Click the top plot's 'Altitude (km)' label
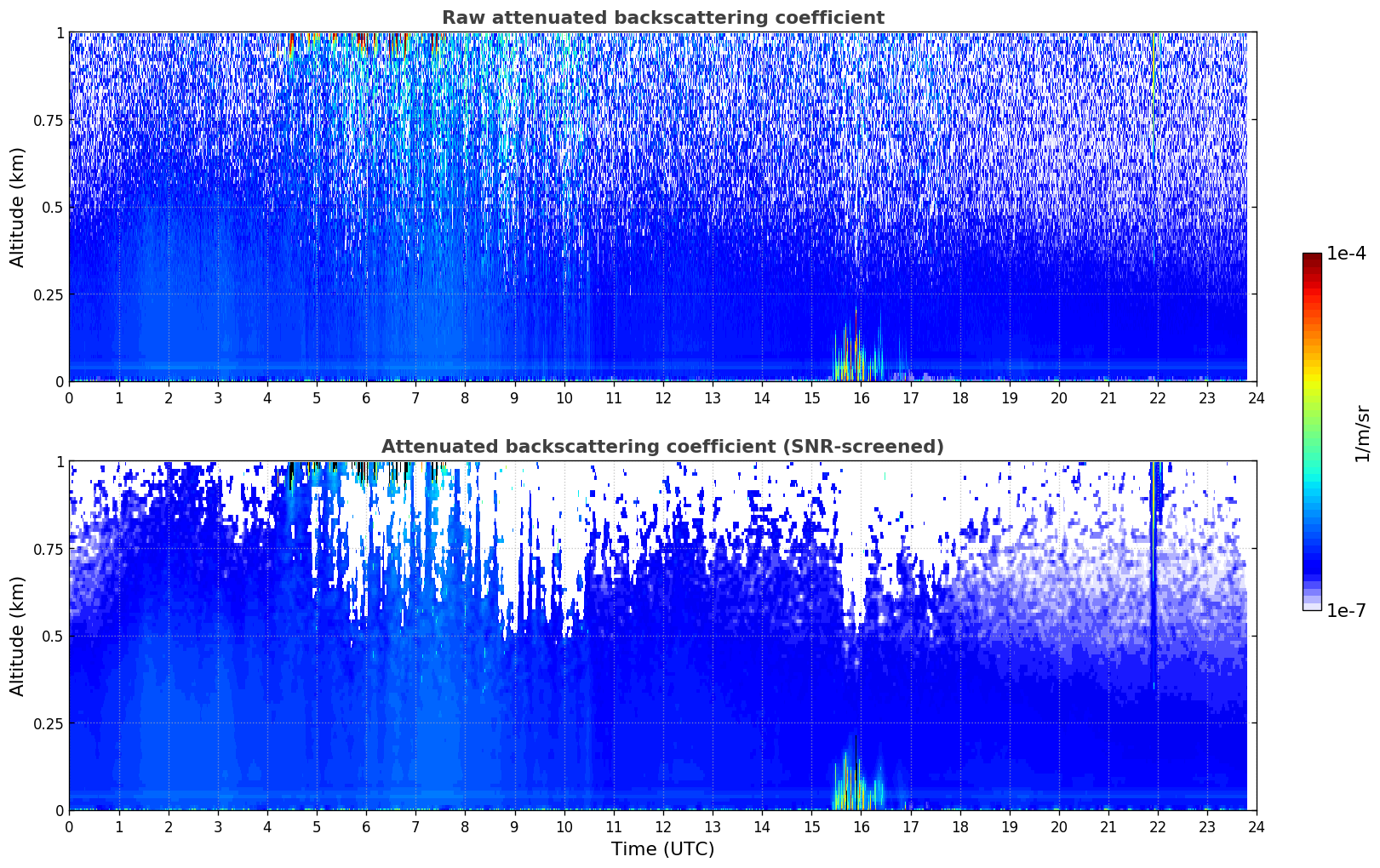Image resolution: width=1380 pixels, height=868 pixels. [x=18, y=207]
